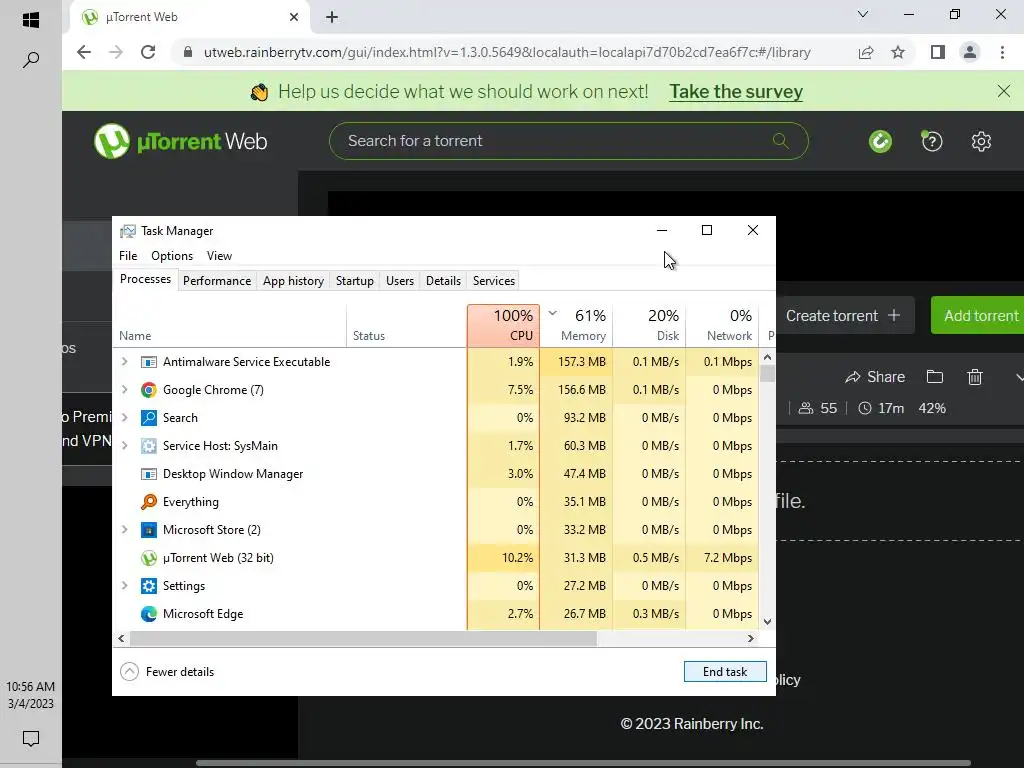Select the Everything process icon
Screen dimensions: 1024x768
(x=149, y=502)
